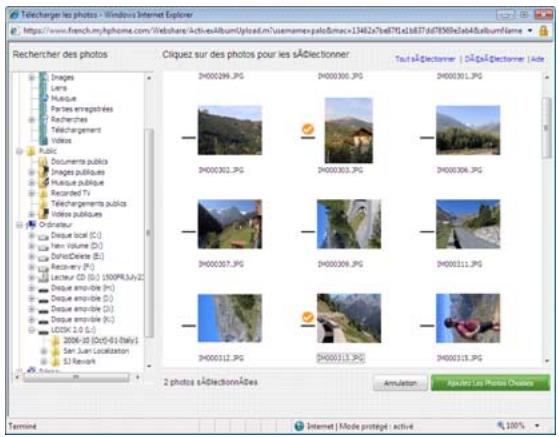Screen dimensions: 559x437
Task: Select Disque amovible (H:) in tree
Action: 83,288
